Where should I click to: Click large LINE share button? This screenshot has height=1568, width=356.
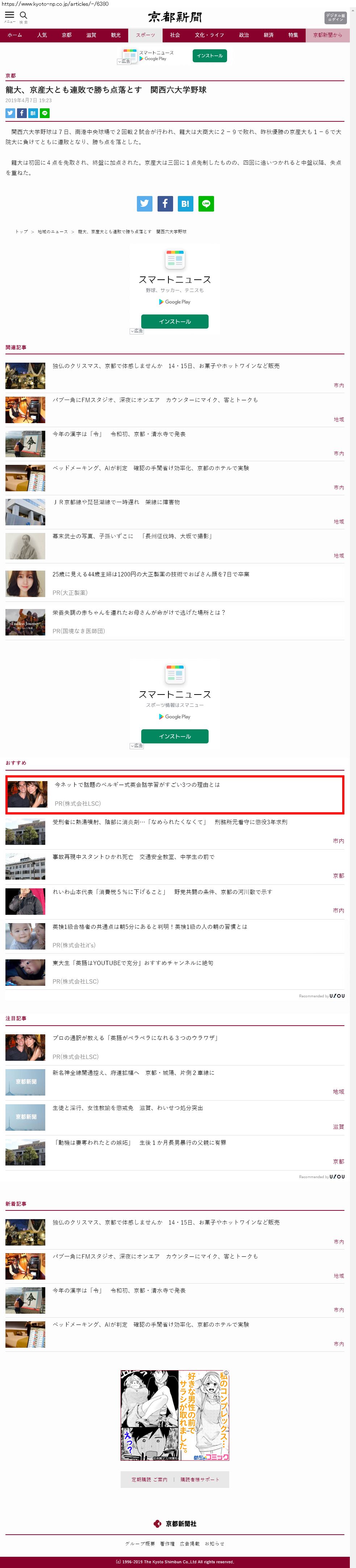point(206,204)
